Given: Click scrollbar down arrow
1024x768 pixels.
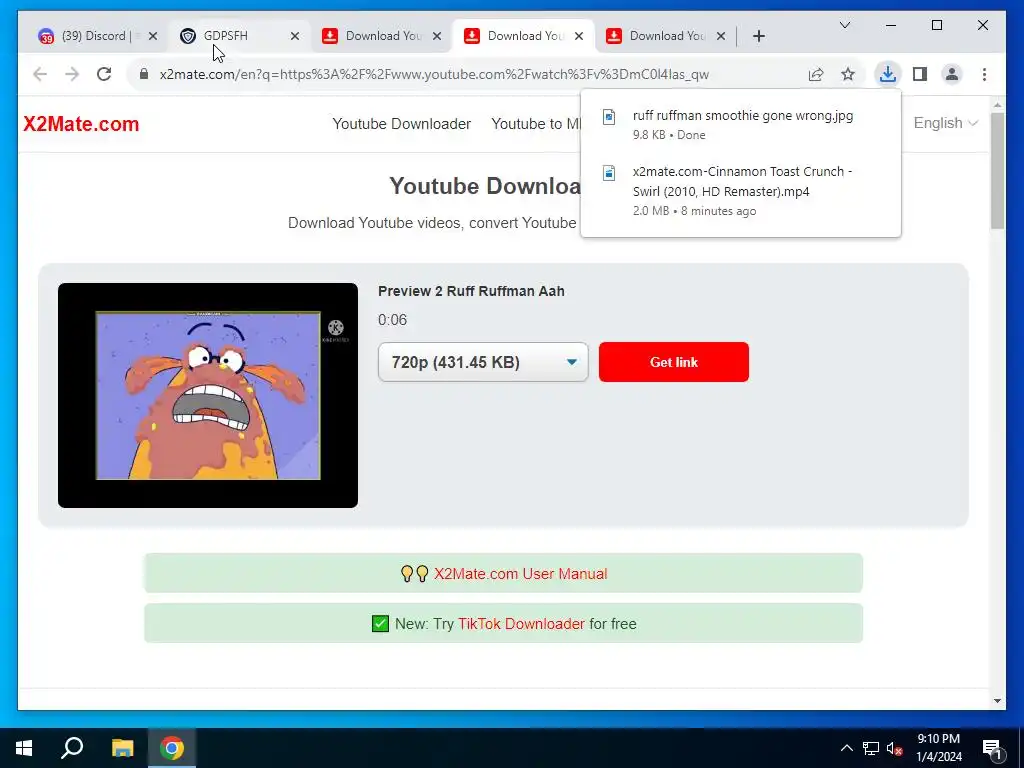Looking at the screenshot, I should [x=997, y=701].
